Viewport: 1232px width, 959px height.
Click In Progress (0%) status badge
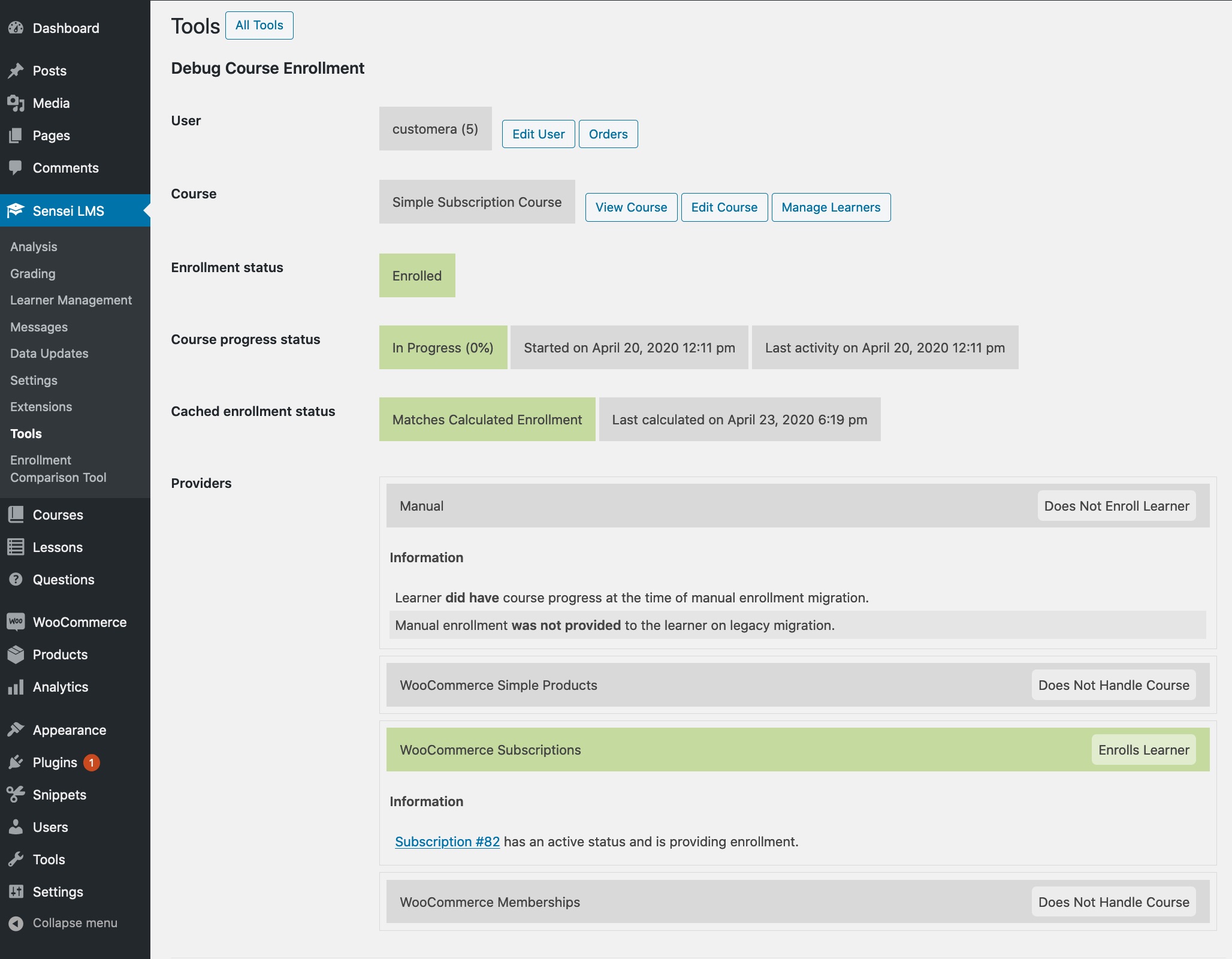click(443, 348)
